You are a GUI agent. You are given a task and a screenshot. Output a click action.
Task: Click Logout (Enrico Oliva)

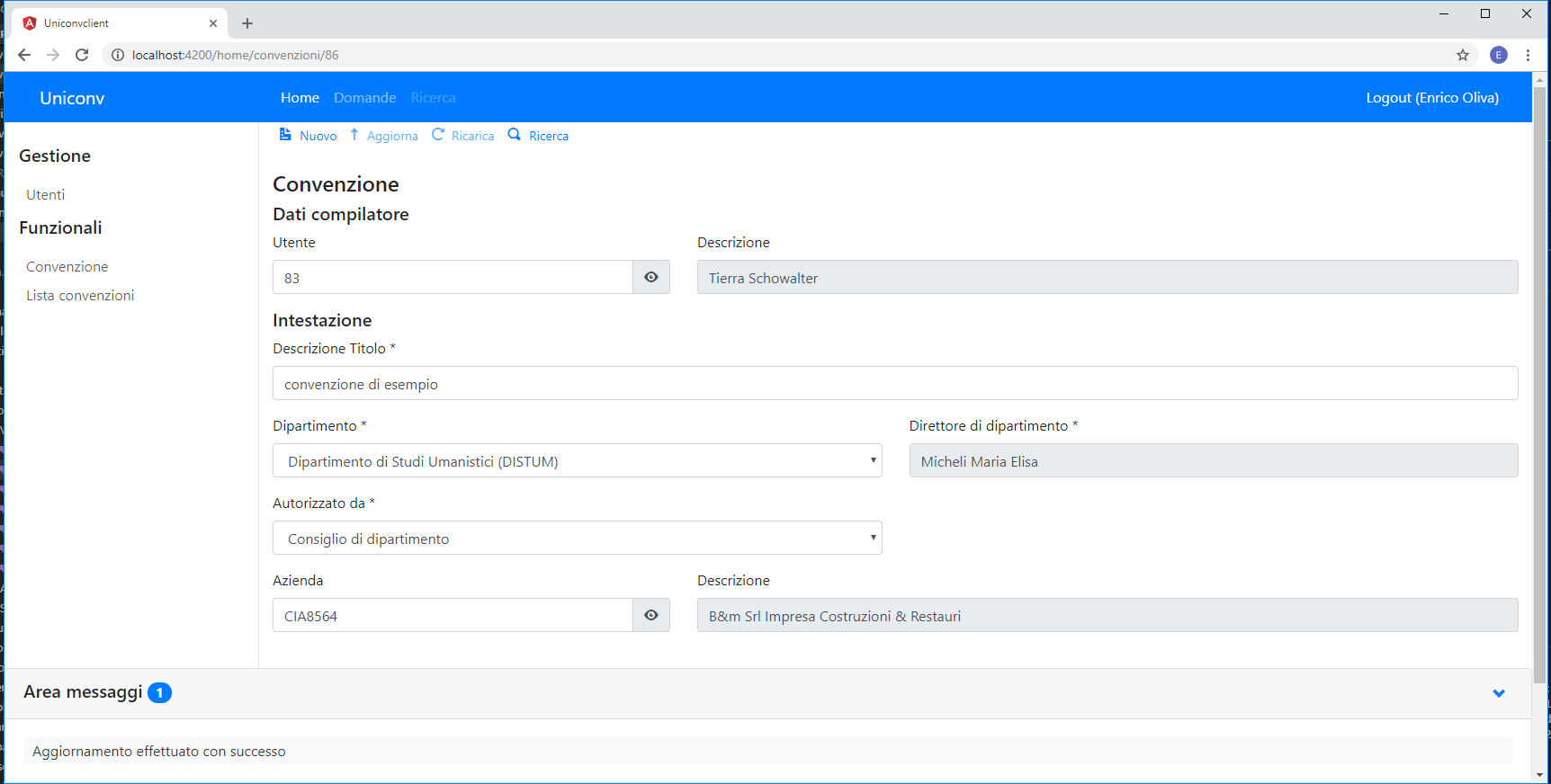point(1432,97)
